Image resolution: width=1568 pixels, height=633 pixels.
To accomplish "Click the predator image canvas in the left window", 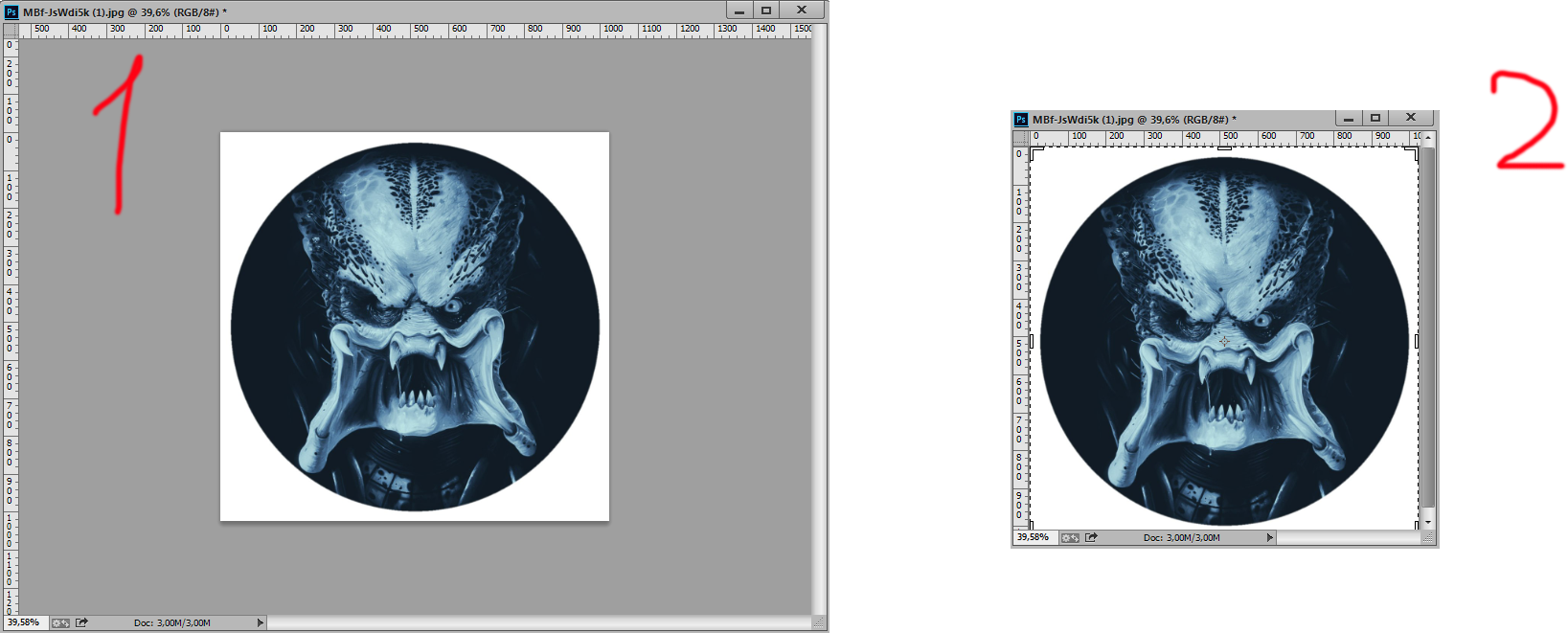I will pos(415,327).
